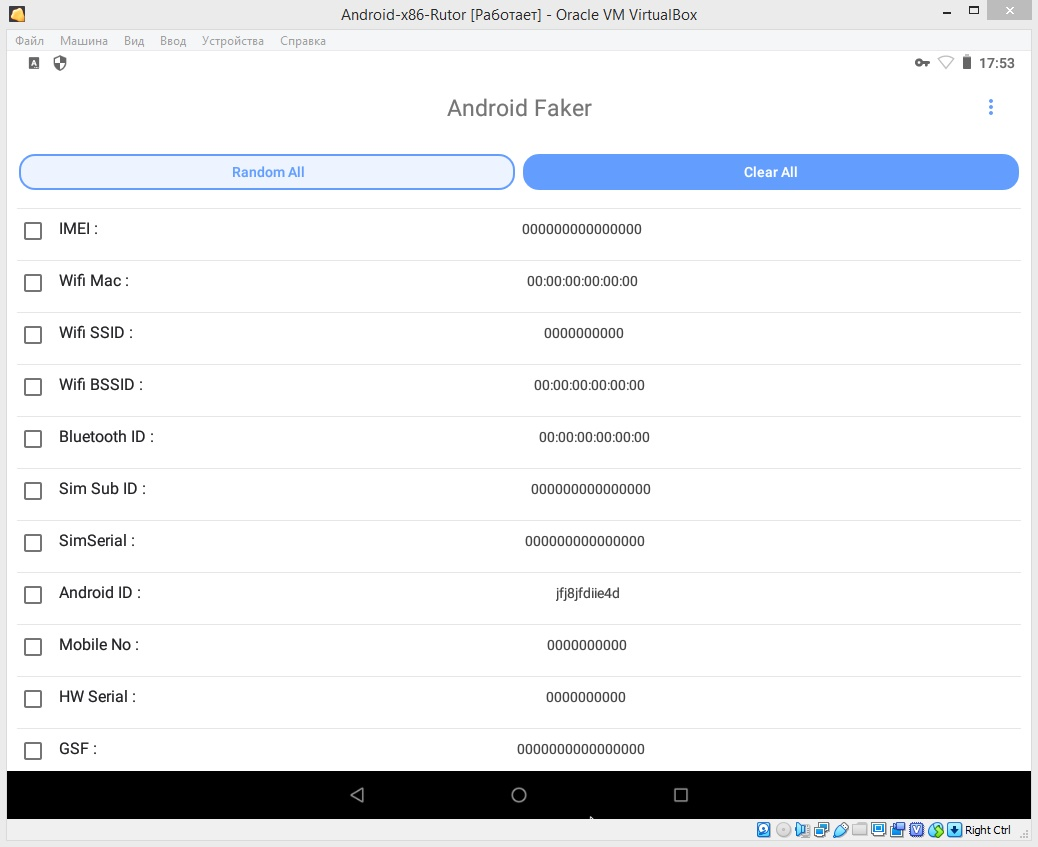Click the VirtualBox network adapters icon
The height and width of the screenshot is (847, 1038).
[821, 830]
